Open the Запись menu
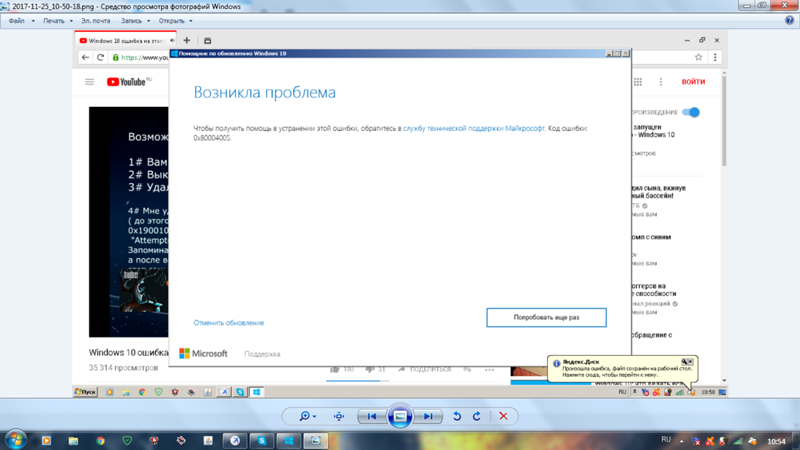Viewport: 800px width, 450px height. point(131,21)
